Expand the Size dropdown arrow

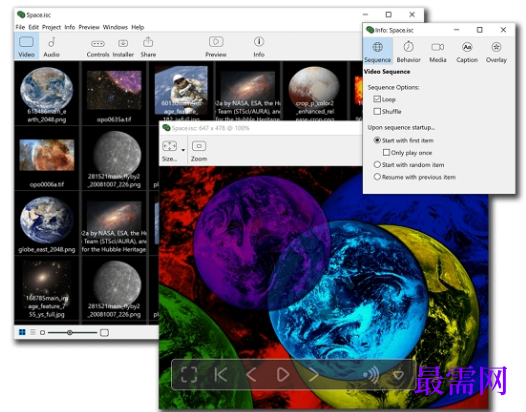[x=183, y=150]
